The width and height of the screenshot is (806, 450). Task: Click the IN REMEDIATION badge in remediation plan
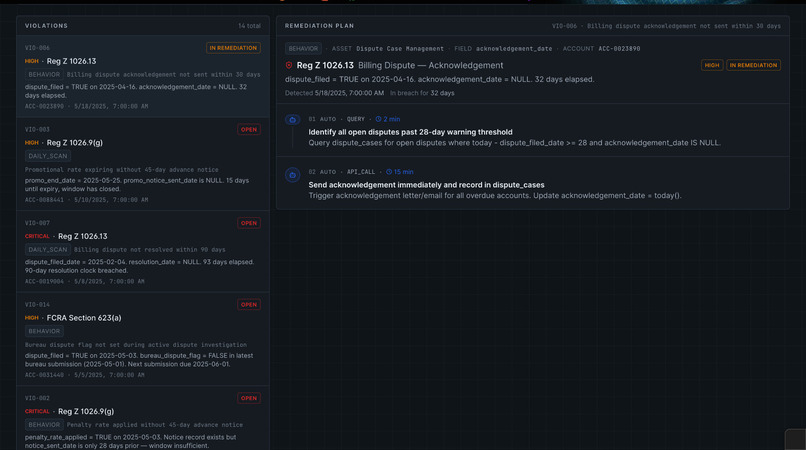tap(754, 65)
